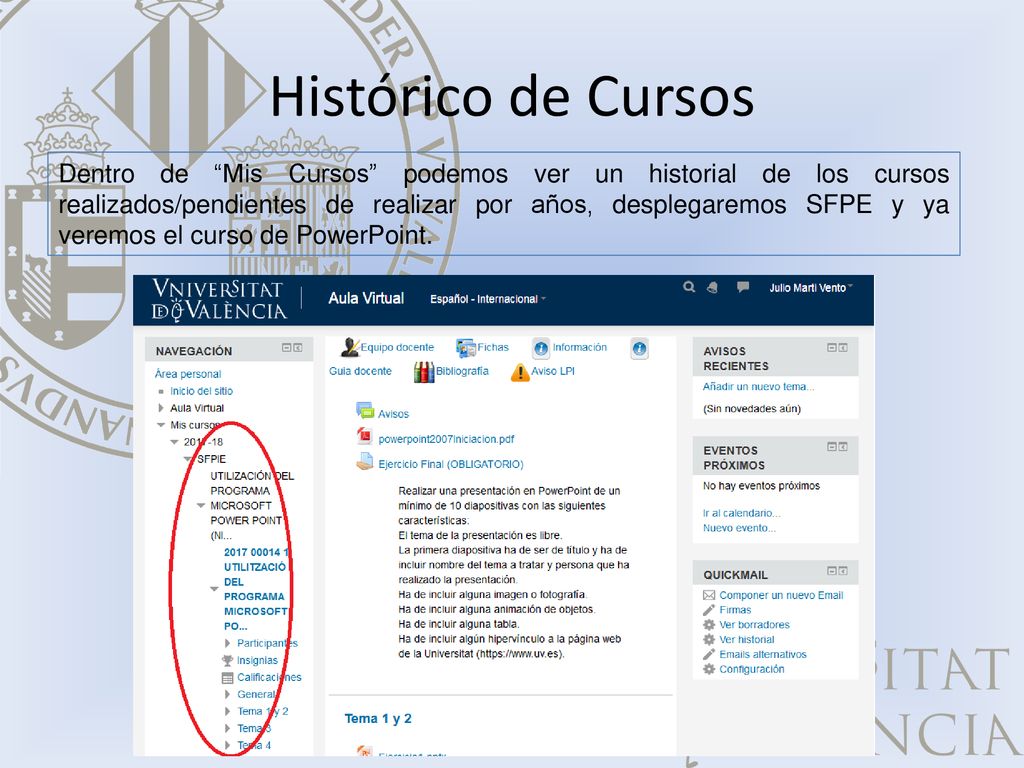Open the Equipo docente icon
The image size is (1024, 768).
350,347
